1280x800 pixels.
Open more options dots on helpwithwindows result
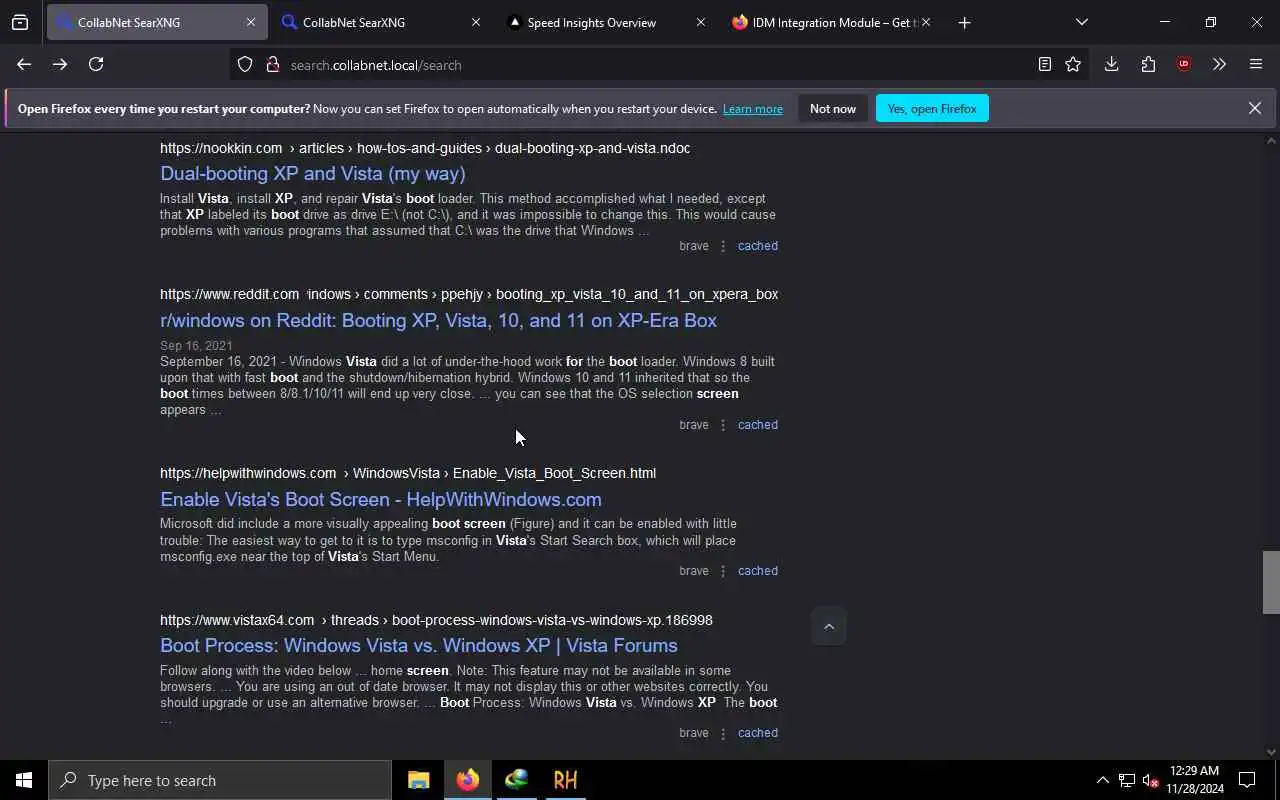coord(723,571)
